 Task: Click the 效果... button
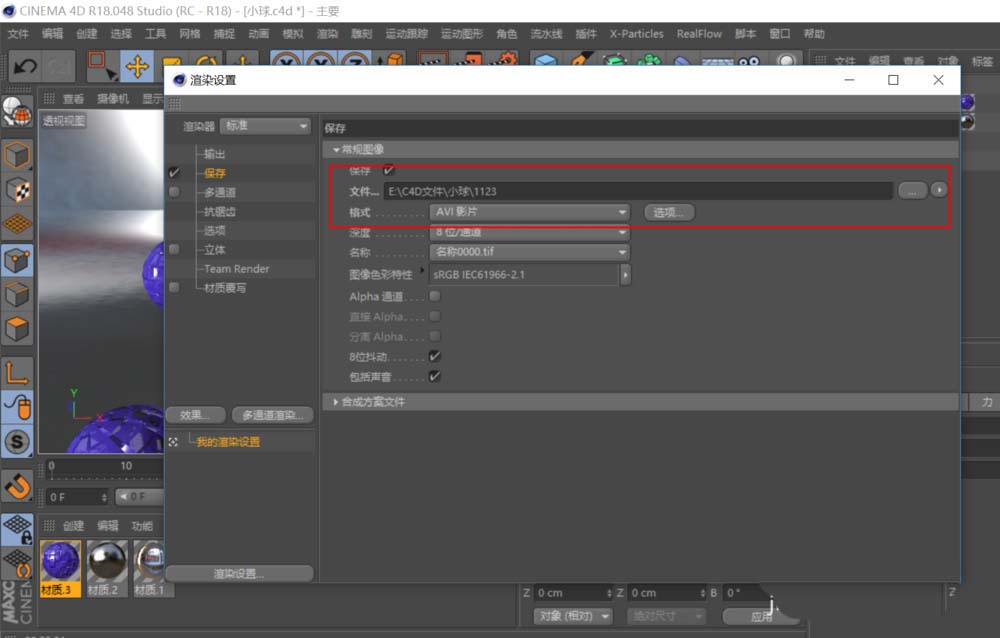195,415
